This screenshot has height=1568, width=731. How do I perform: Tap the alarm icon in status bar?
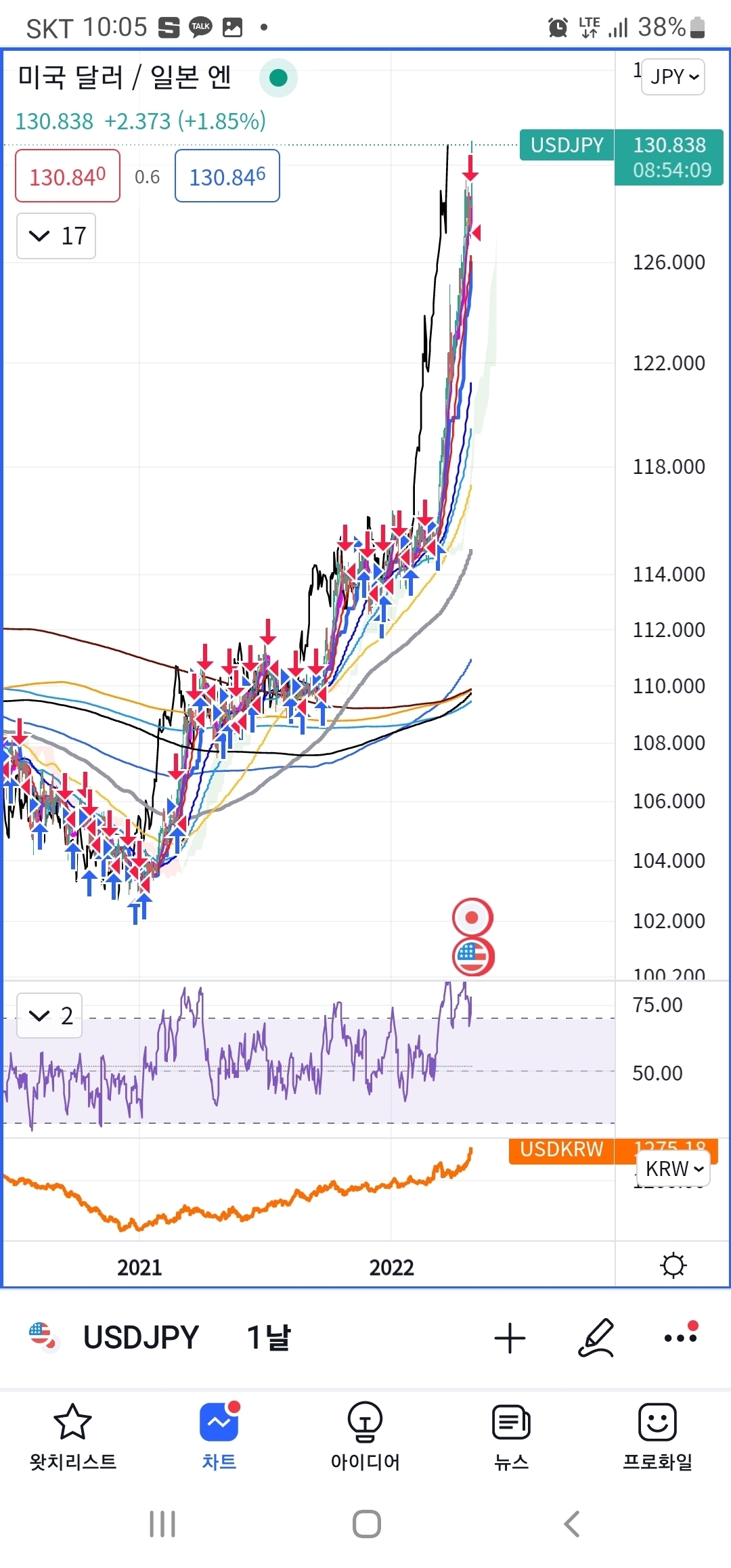pos(558,28)
